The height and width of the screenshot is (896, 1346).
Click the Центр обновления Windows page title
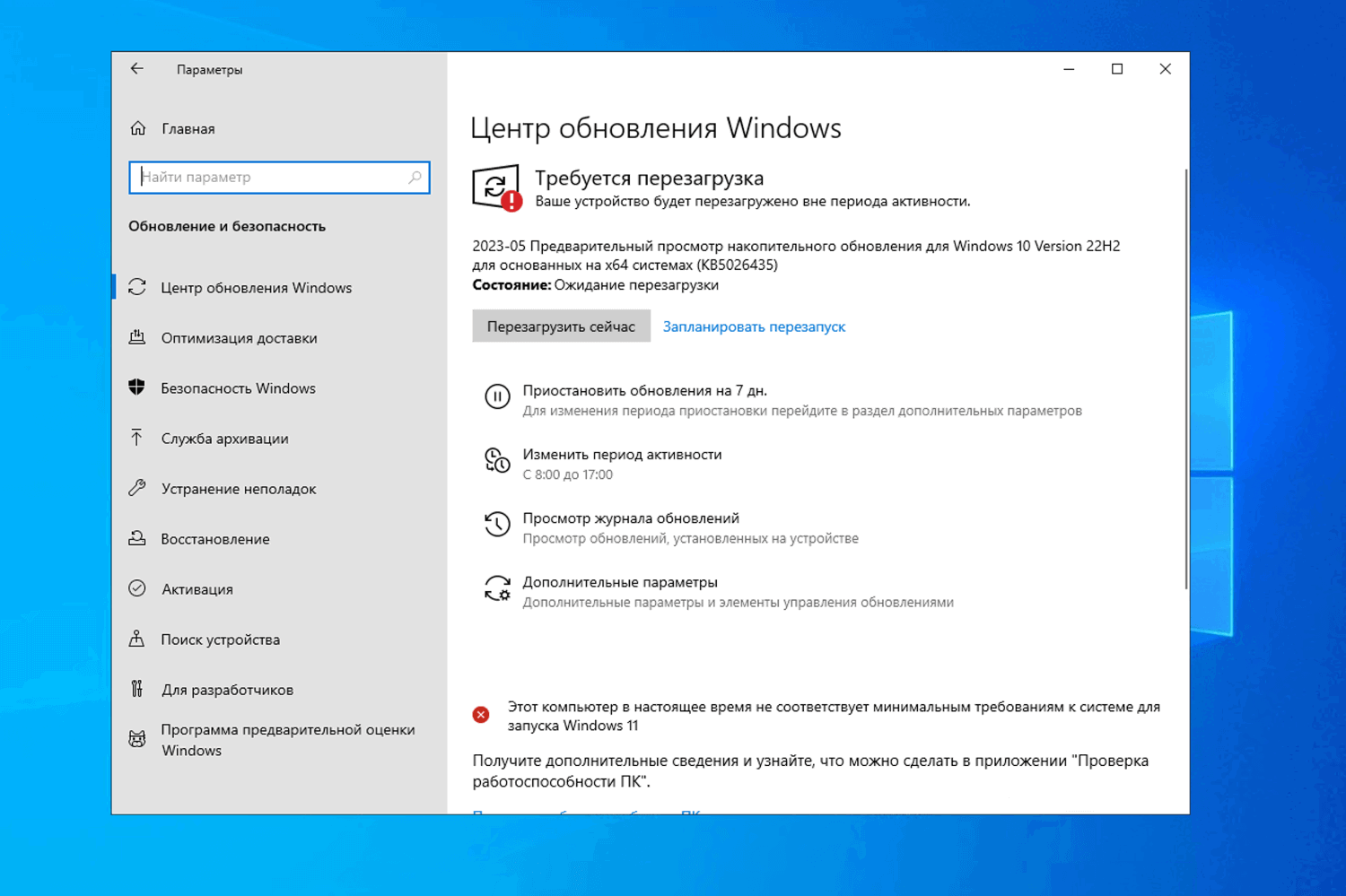click(656, 128)
